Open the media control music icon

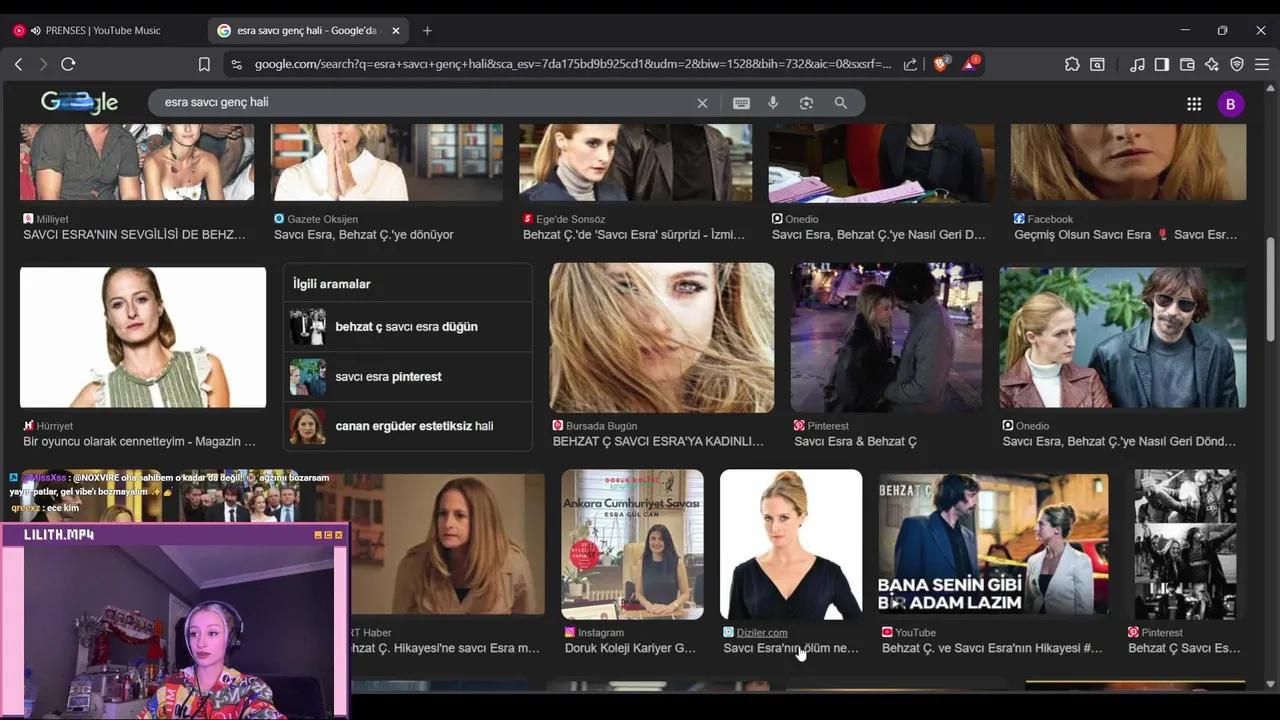[x=1137, y=64]
